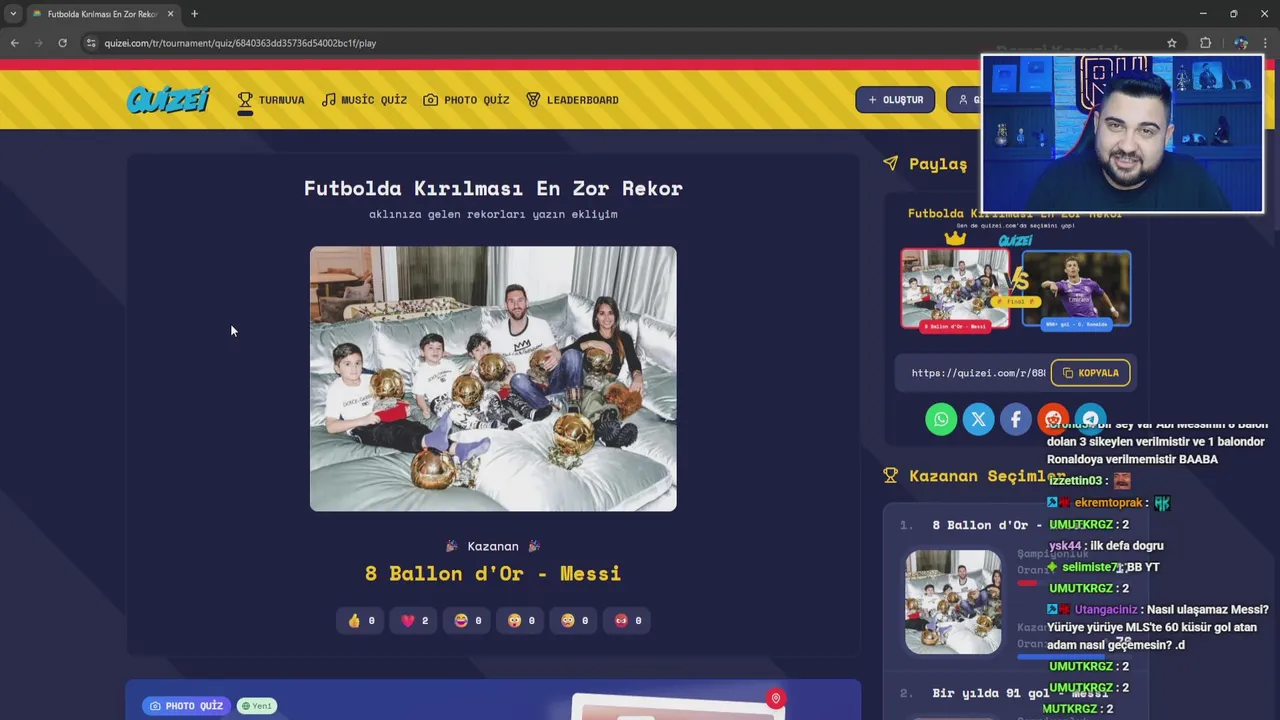This screenshot has width=1280, height=720.
Task: Close the Futbolda Kırılması browser tab
Action: tap(170, 14)
